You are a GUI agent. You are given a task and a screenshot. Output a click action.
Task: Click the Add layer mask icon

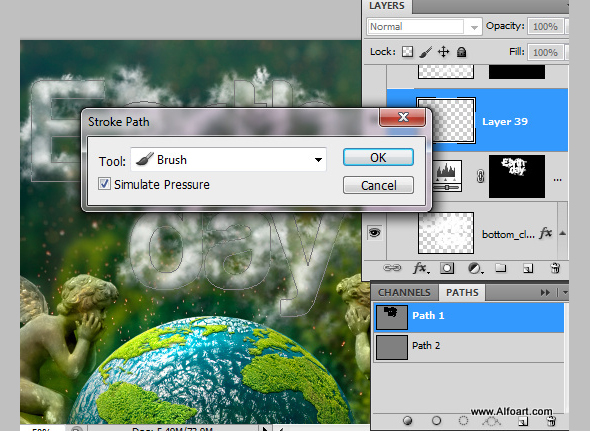(x=447, y=268)
